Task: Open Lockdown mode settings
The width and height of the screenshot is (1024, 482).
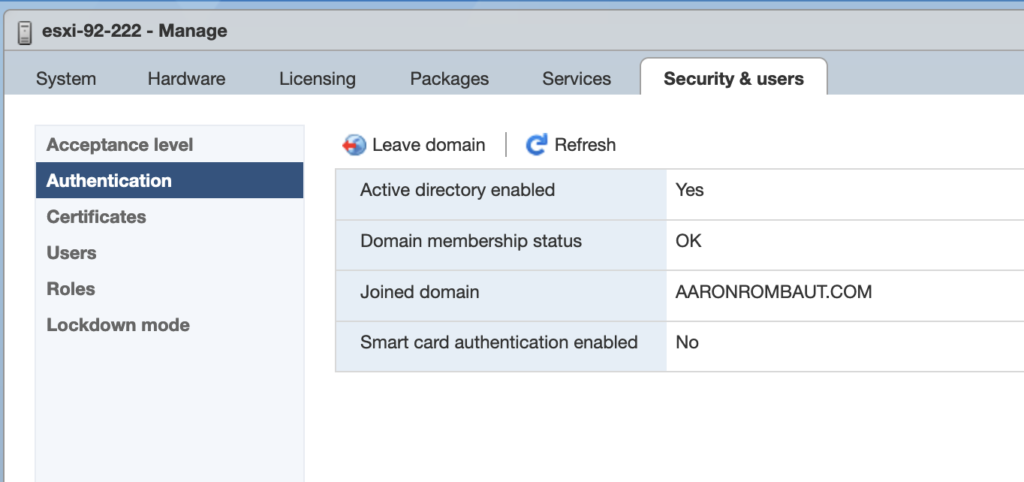Action: pos(118,325)
